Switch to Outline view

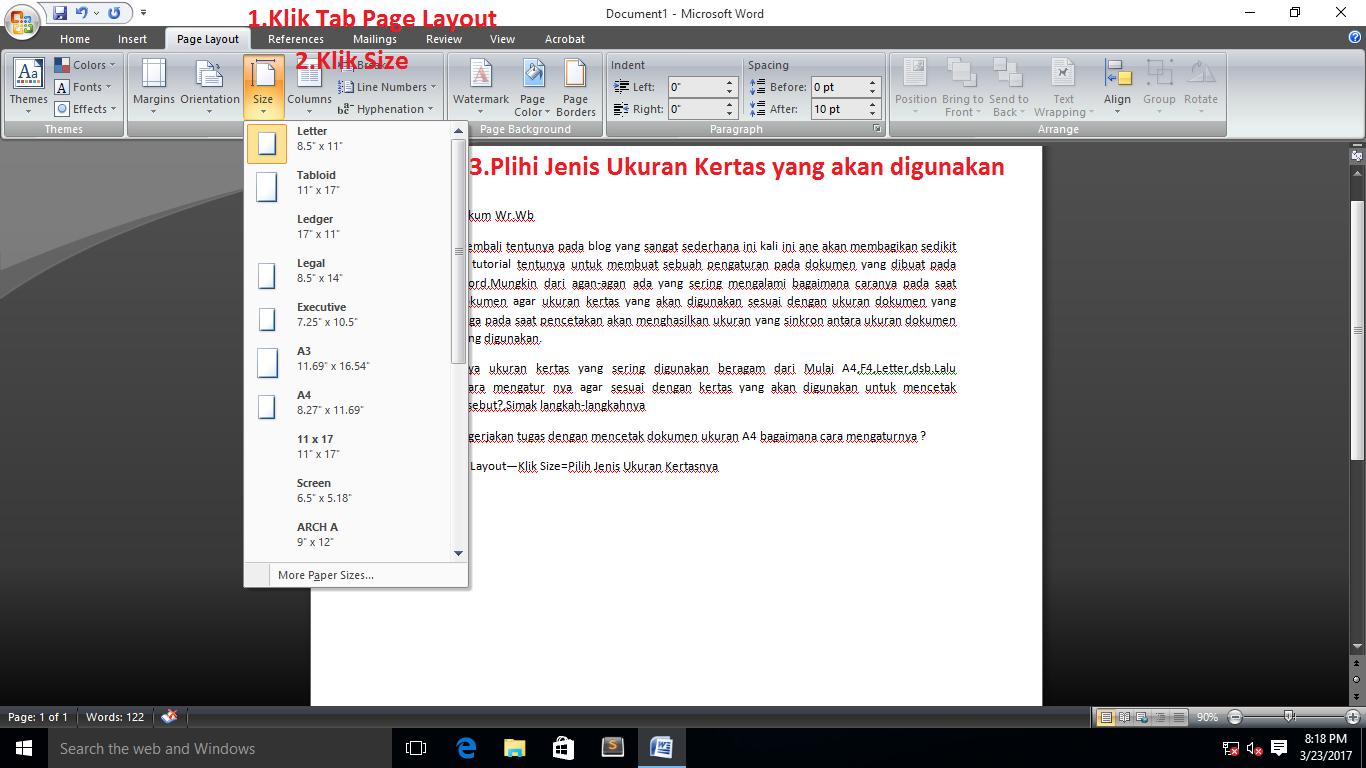click(x=1162, y=717)
